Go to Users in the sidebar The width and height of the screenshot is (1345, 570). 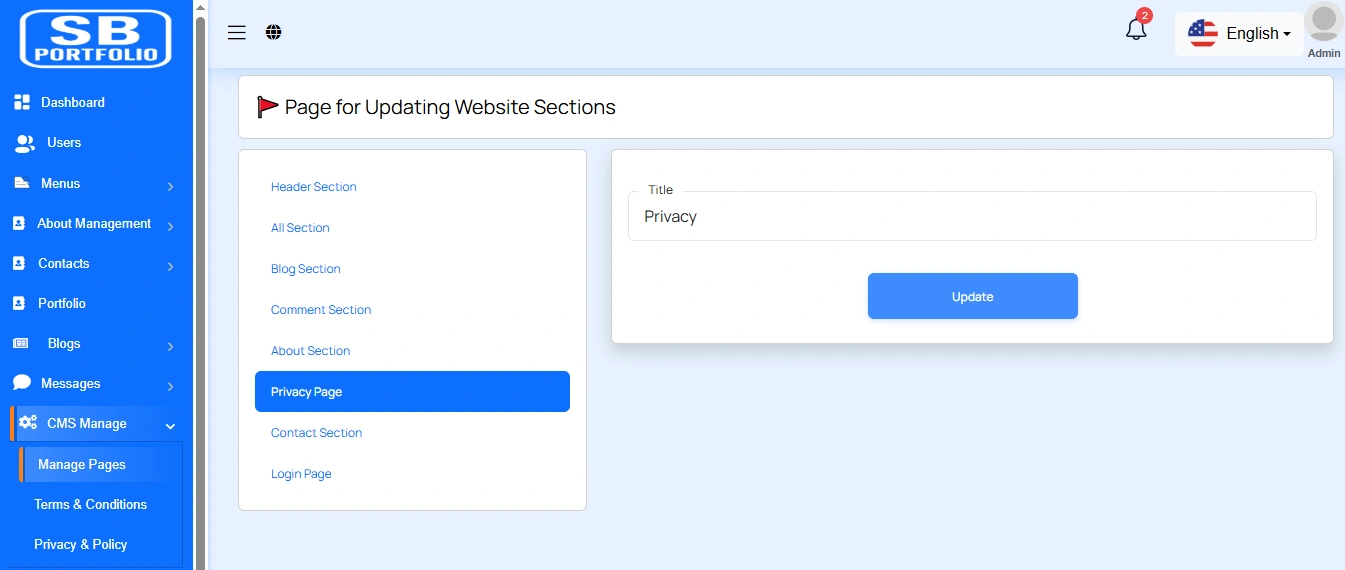click(63, 143)
